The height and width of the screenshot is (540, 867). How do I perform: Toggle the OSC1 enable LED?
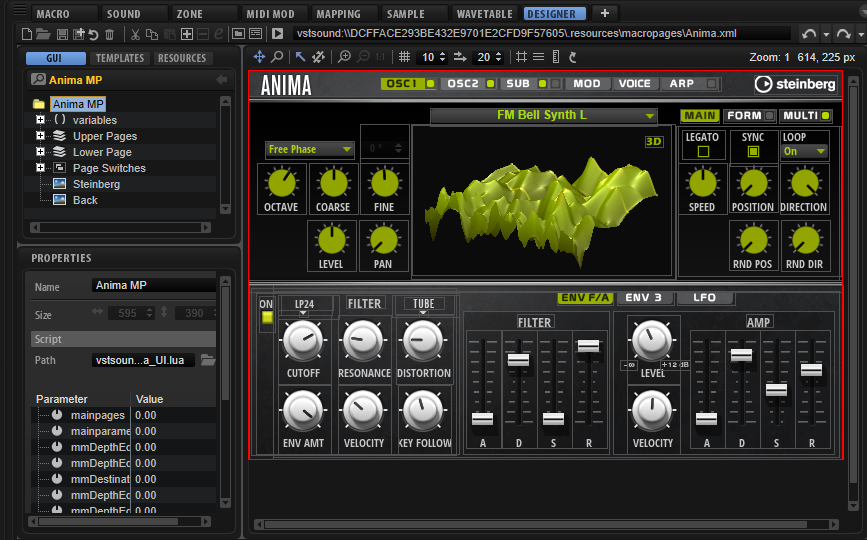(430, 84)
